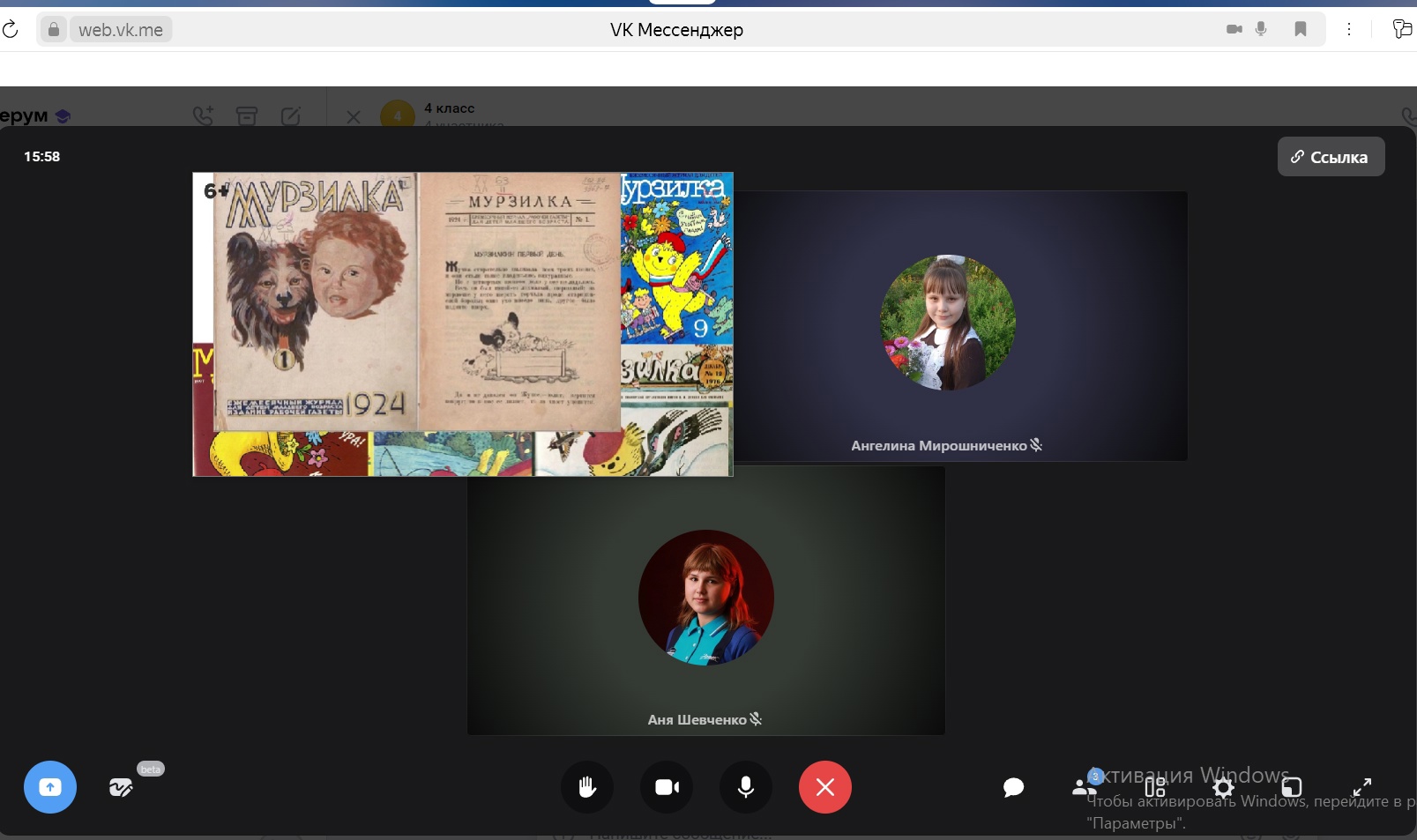Select Ангелина Мирошниченко's video tile
Viewport: 1417px width, 840px height.
(x=960, y=326)
